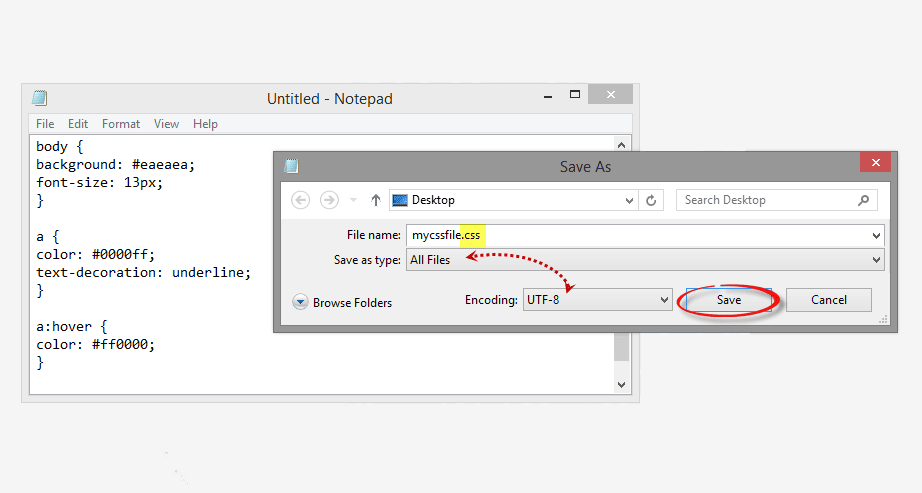
Task: Click the Notepad icon in the Notepad title bar
Action: 39,98
